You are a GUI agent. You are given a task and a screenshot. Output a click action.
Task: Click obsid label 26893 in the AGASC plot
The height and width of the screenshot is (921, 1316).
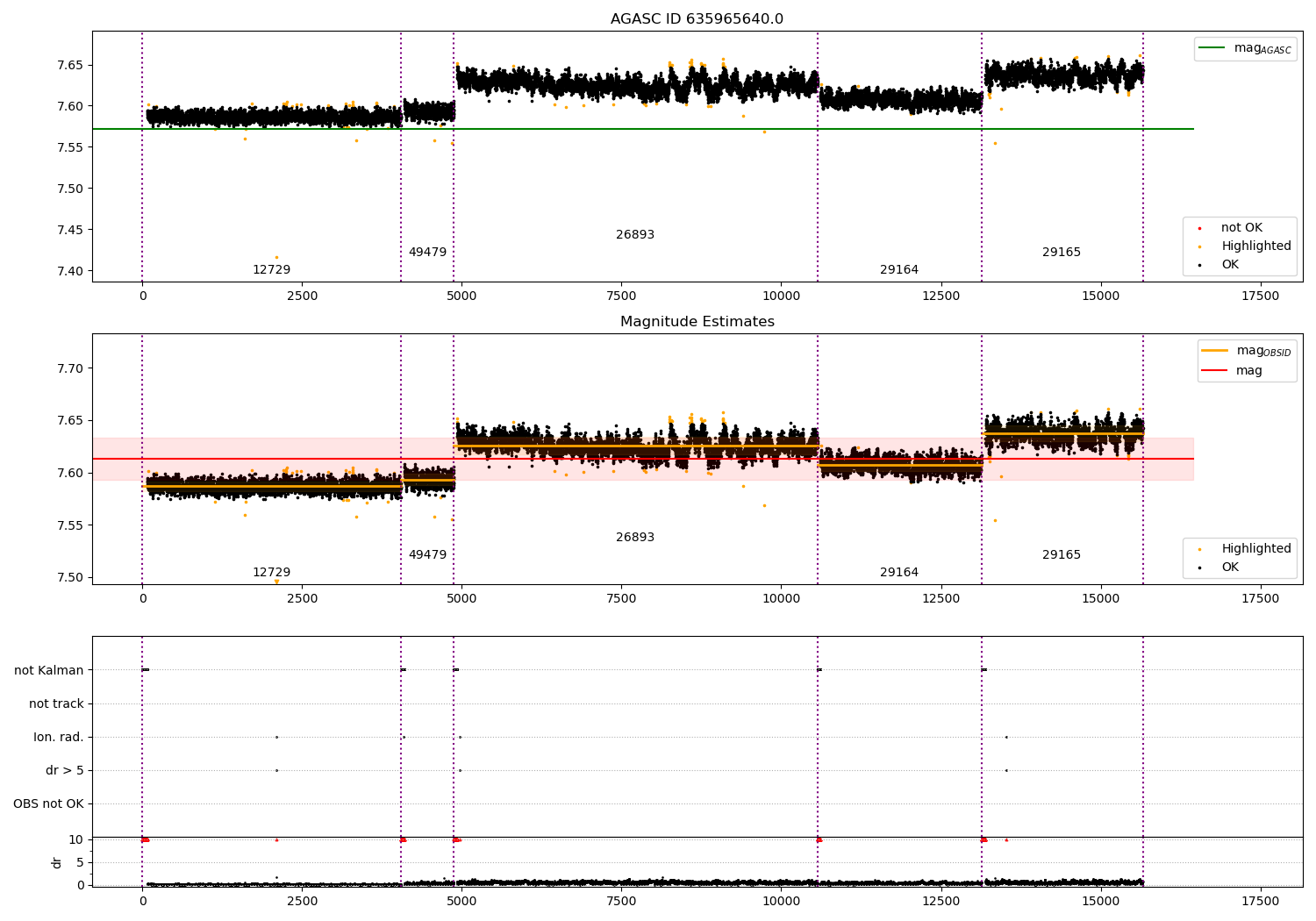(x=635, y=235)
